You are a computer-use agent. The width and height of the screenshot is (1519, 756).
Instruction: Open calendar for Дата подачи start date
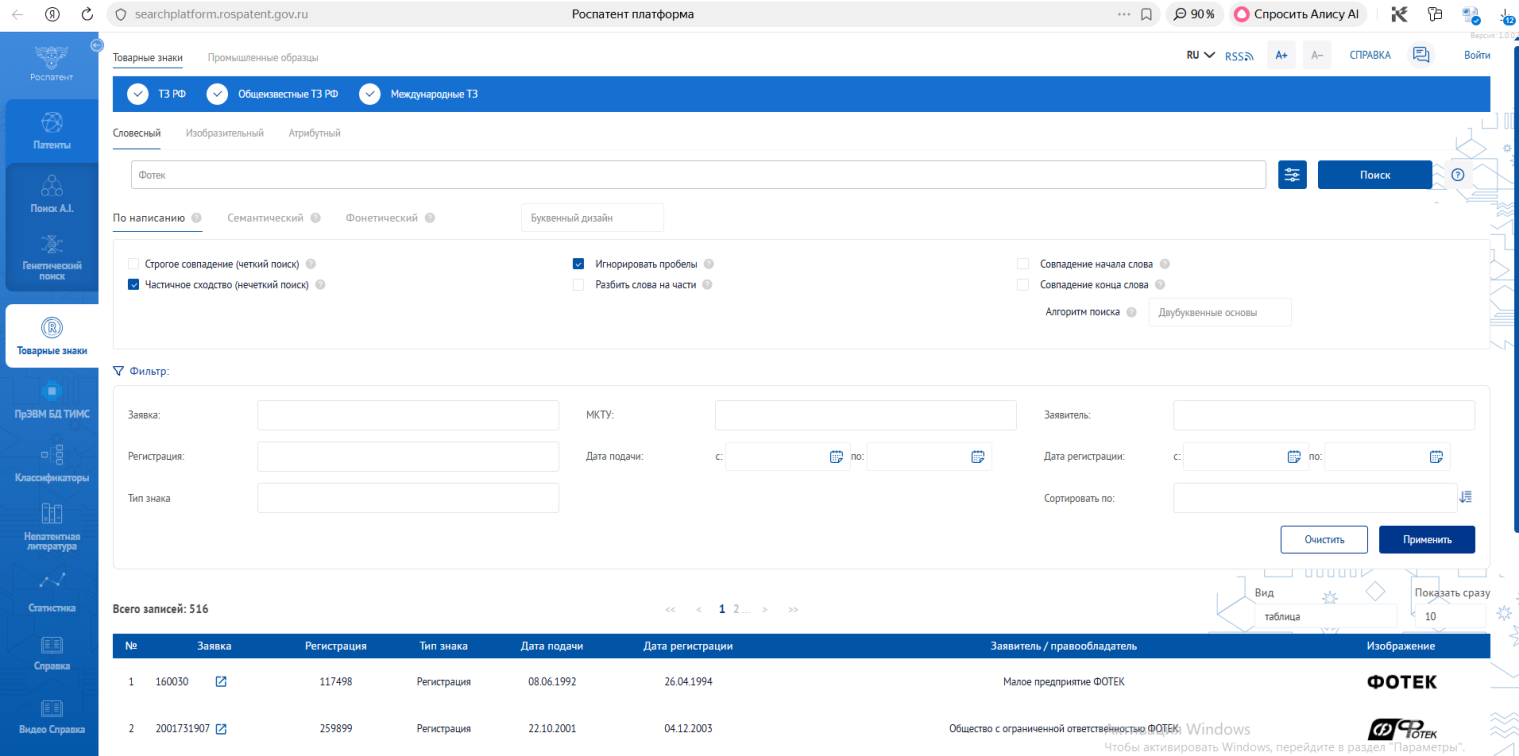click(x=837, y=457)
